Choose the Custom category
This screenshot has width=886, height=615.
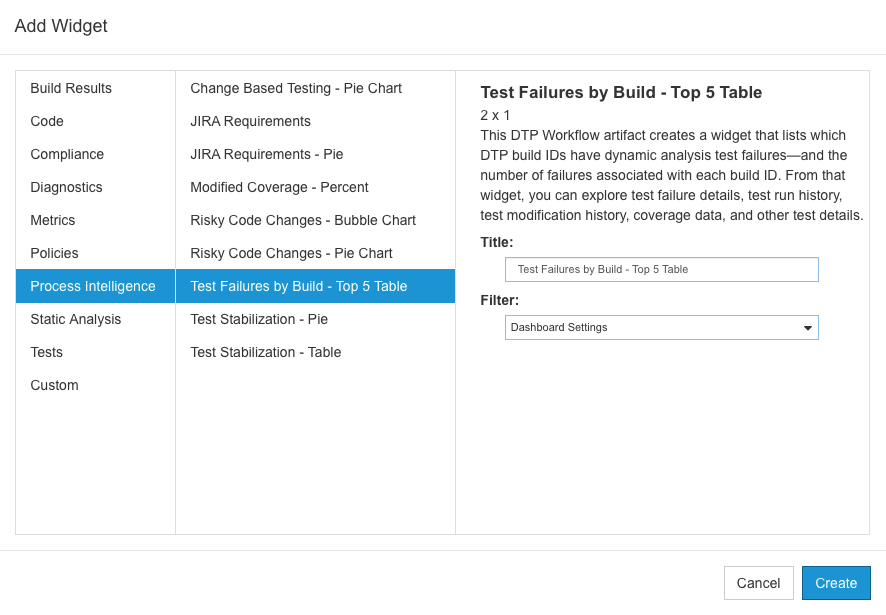(95, 385)
